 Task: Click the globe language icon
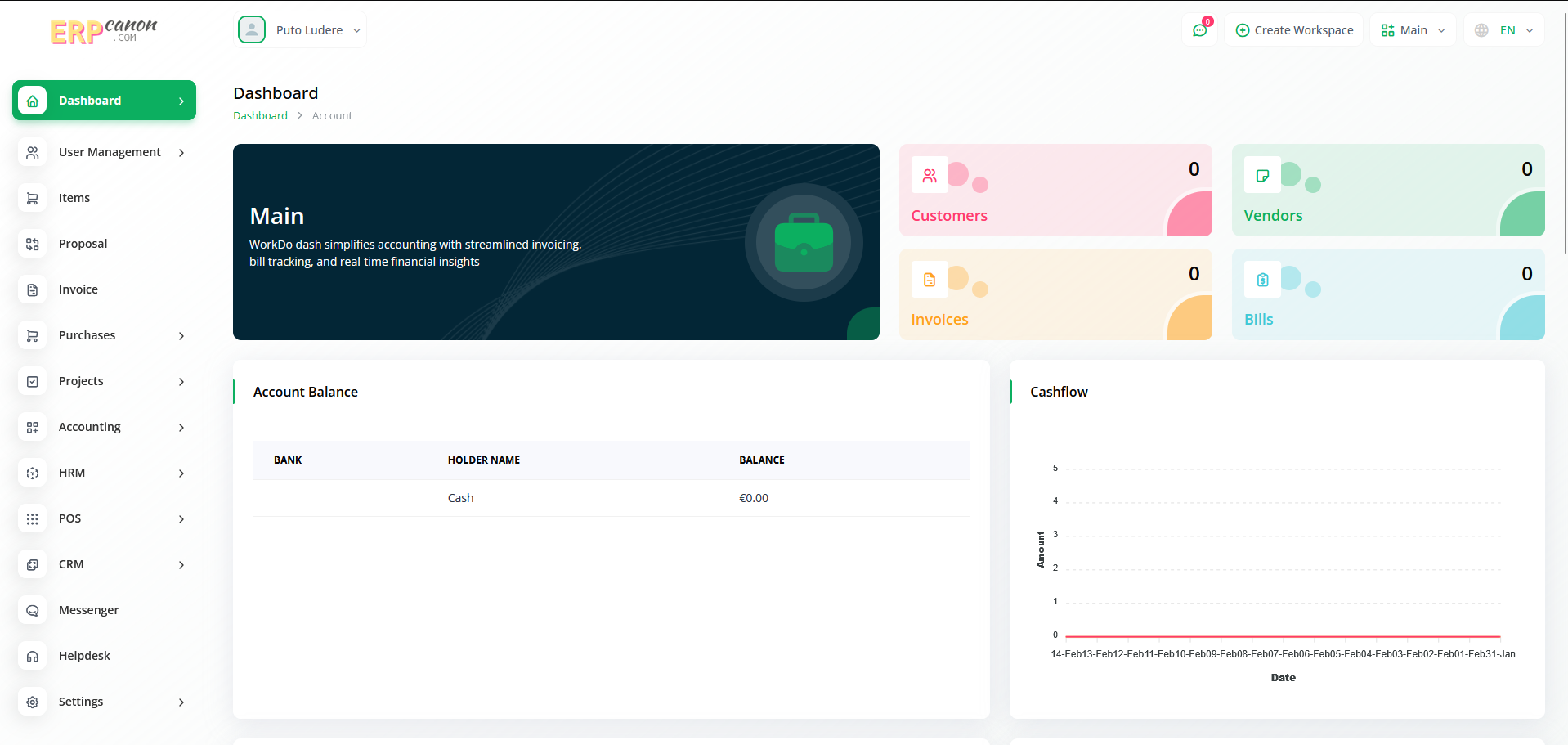click(x=1481, y=30)
